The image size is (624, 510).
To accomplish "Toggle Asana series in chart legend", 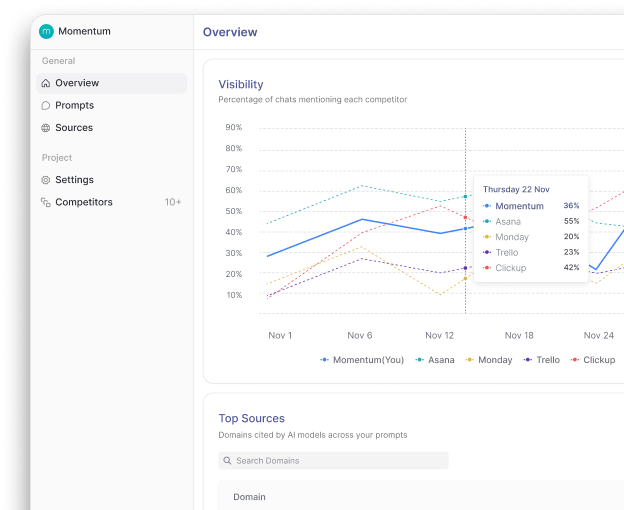I will coord(435,360).
